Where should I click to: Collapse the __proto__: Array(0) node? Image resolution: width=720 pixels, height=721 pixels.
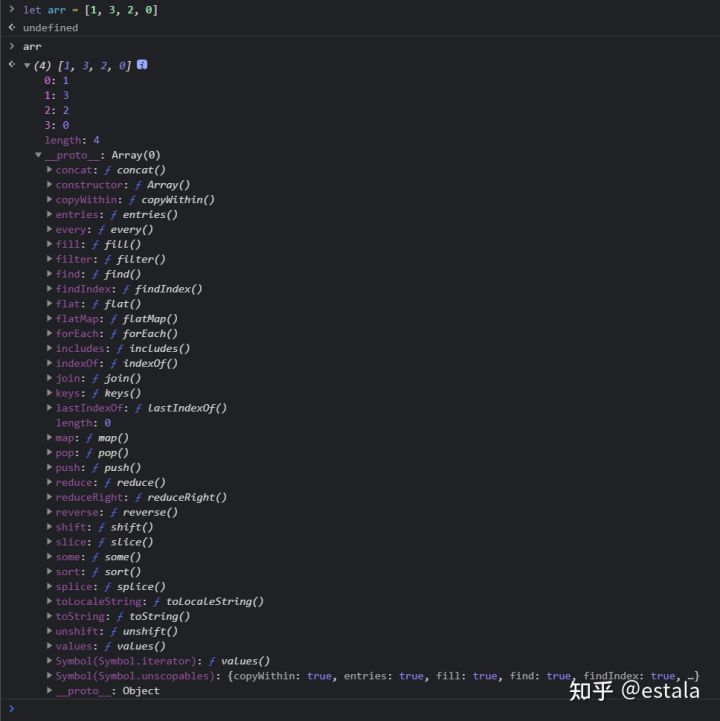click(x=39, y=155)
